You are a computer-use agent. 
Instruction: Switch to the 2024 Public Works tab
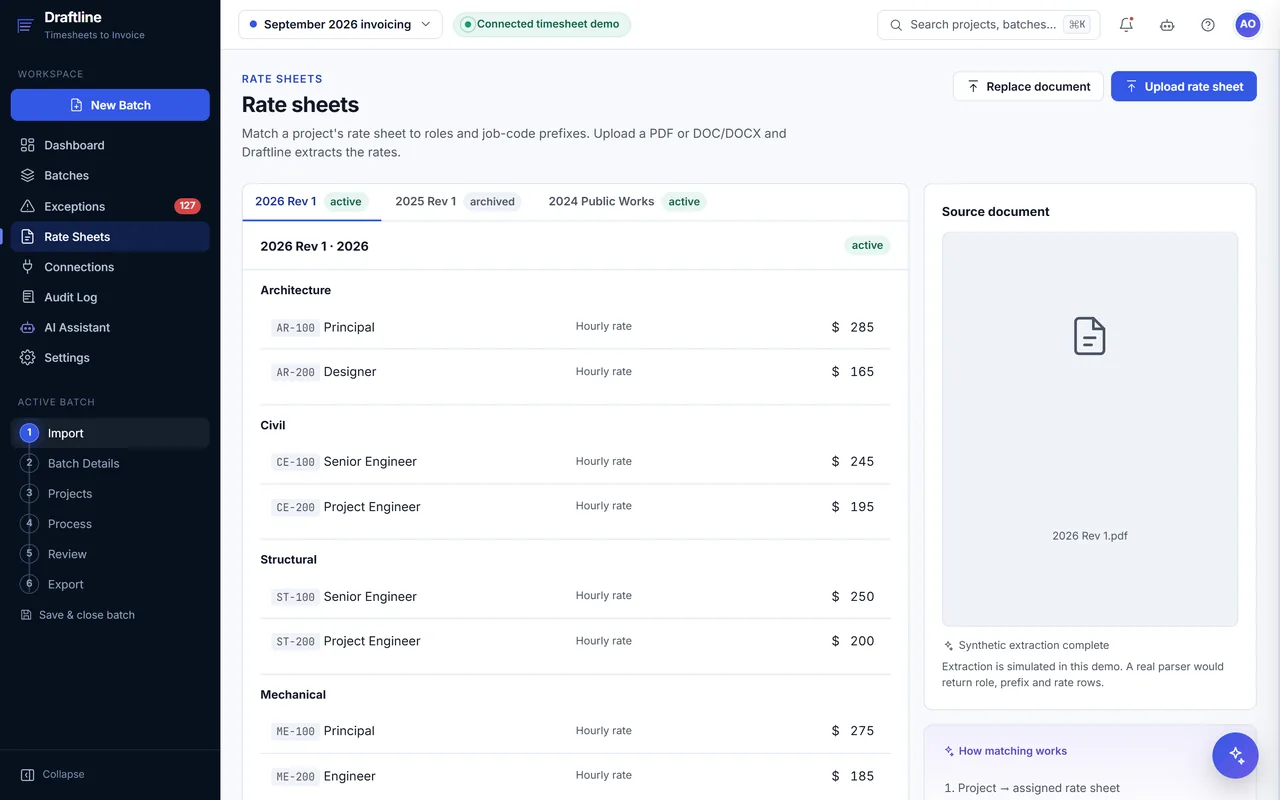(x=627, y=201)
